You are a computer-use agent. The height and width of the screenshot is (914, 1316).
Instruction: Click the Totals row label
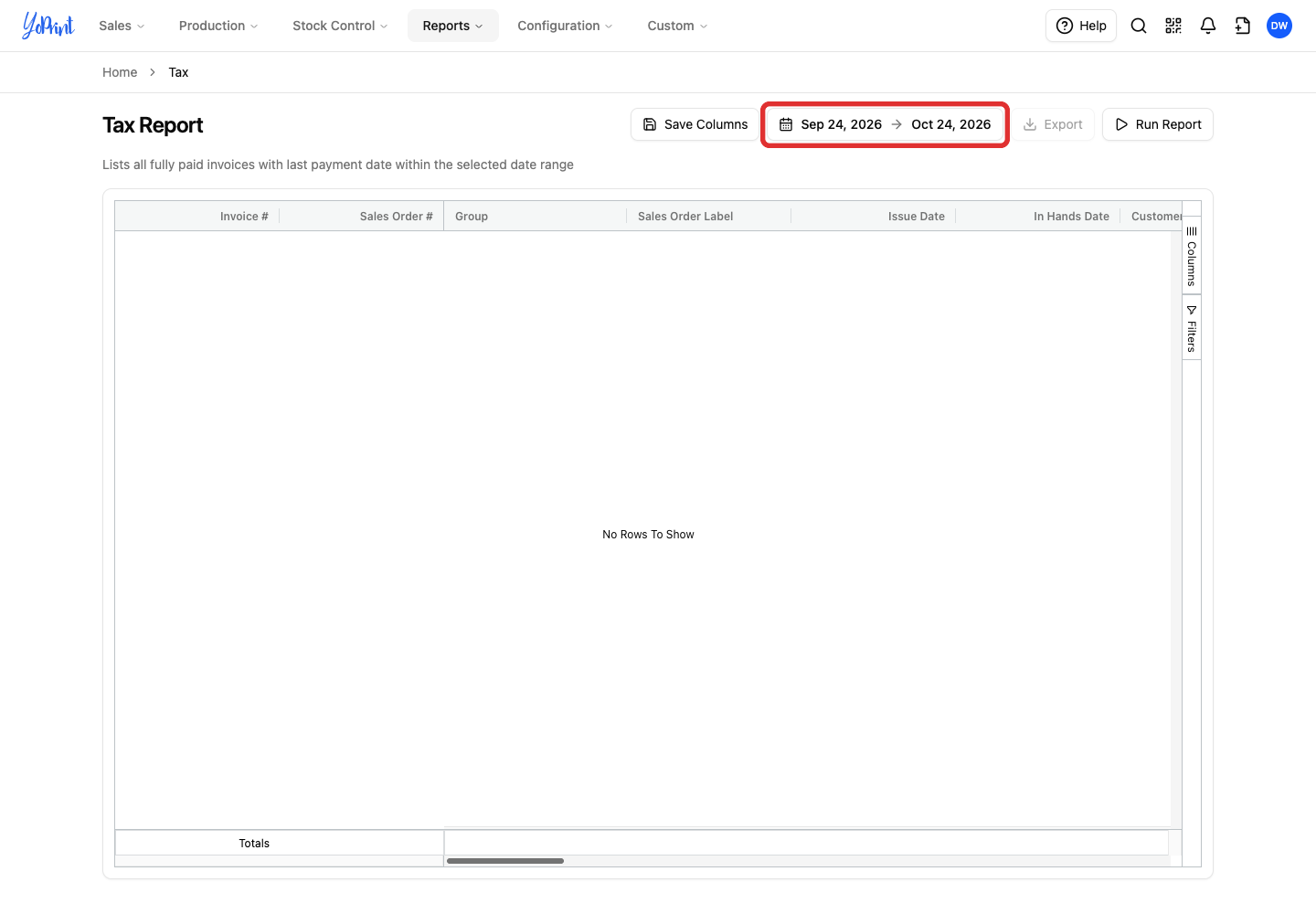pyautogui.click(x=254, y=844)
